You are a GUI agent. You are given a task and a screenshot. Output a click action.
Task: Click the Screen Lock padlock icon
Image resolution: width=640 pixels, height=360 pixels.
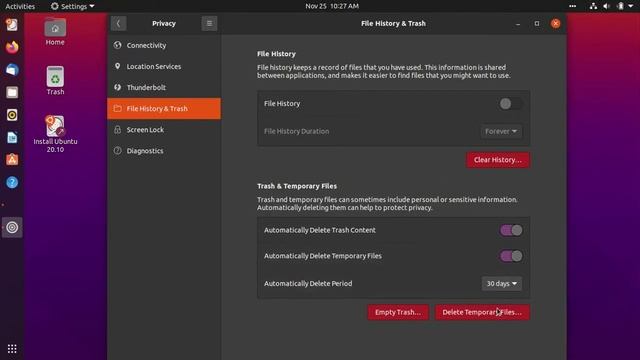pyautogui.click(x=118, y=129)
